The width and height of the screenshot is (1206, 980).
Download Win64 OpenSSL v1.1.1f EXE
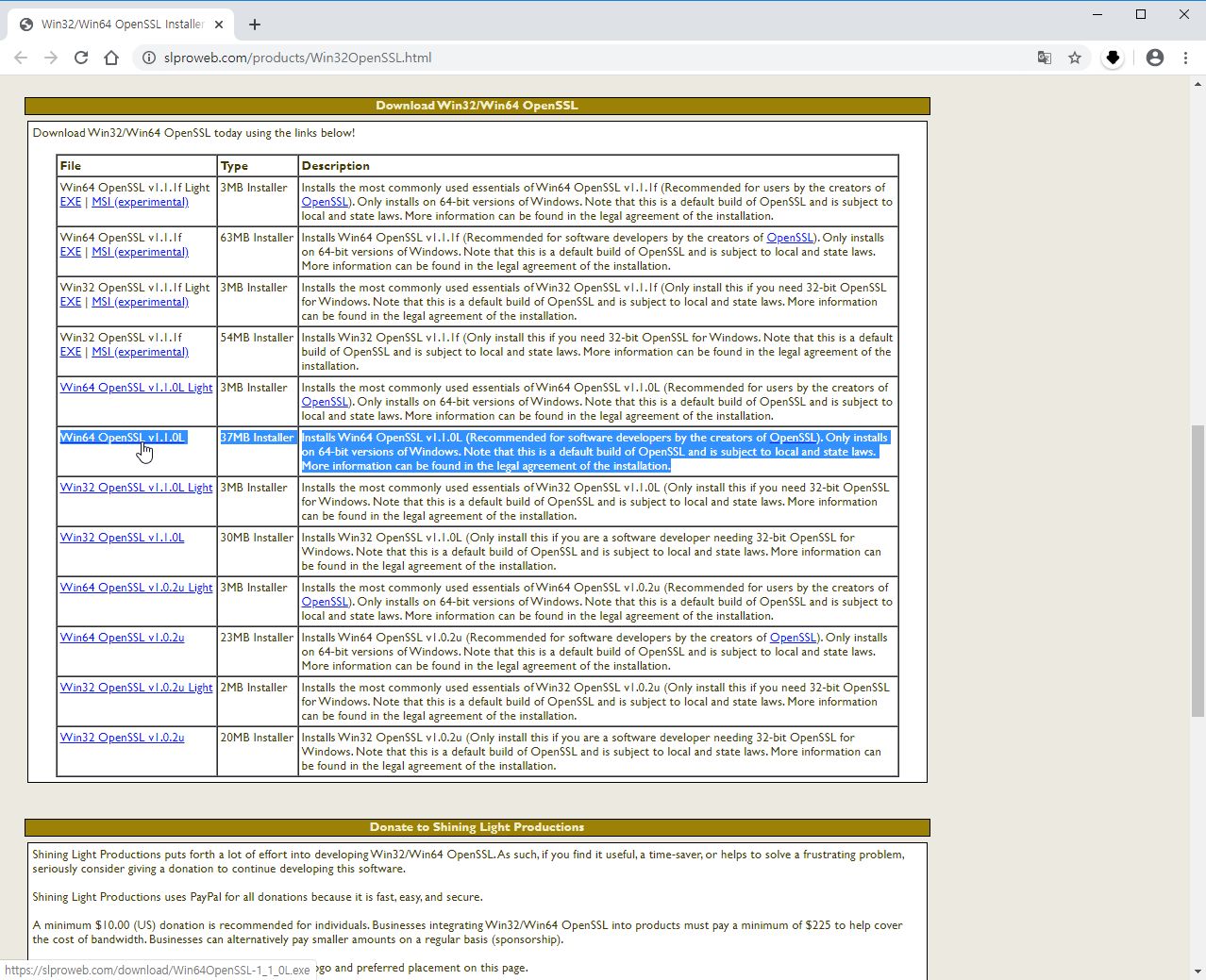pos(71,252)
